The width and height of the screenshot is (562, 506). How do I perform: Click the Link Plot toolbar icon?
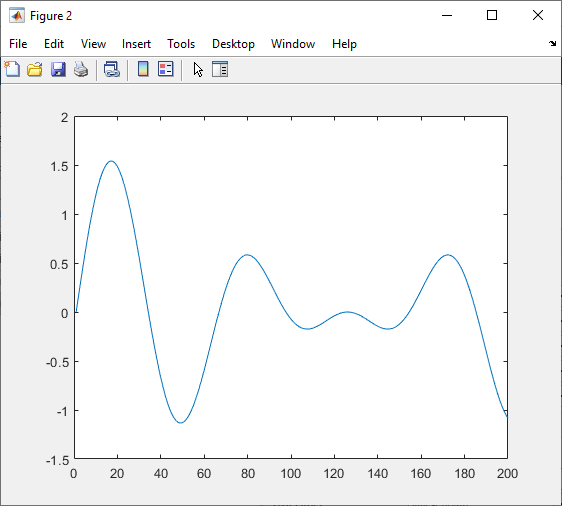[112, 69]
